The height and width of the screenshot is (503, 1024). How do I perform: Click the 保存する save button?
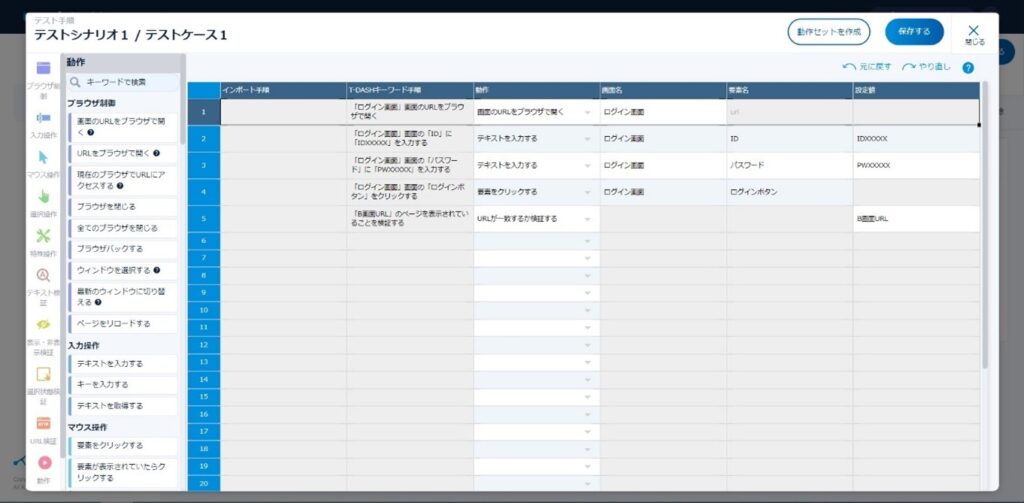point(914,32)
